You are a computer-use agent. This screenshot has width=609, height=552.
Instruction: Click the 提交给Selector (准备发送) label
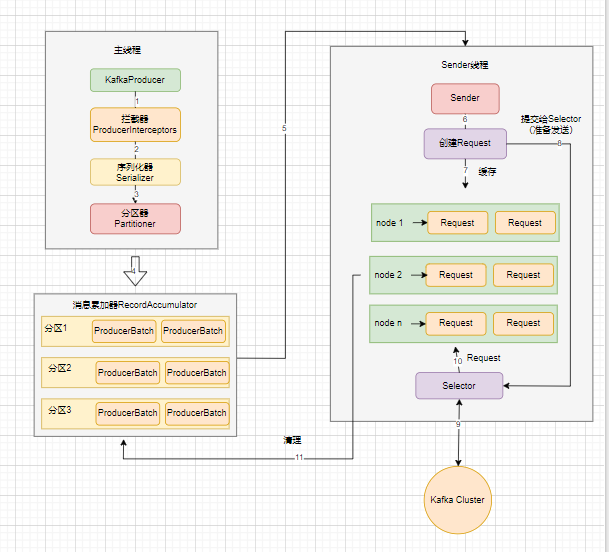click(x=551, y=124)
